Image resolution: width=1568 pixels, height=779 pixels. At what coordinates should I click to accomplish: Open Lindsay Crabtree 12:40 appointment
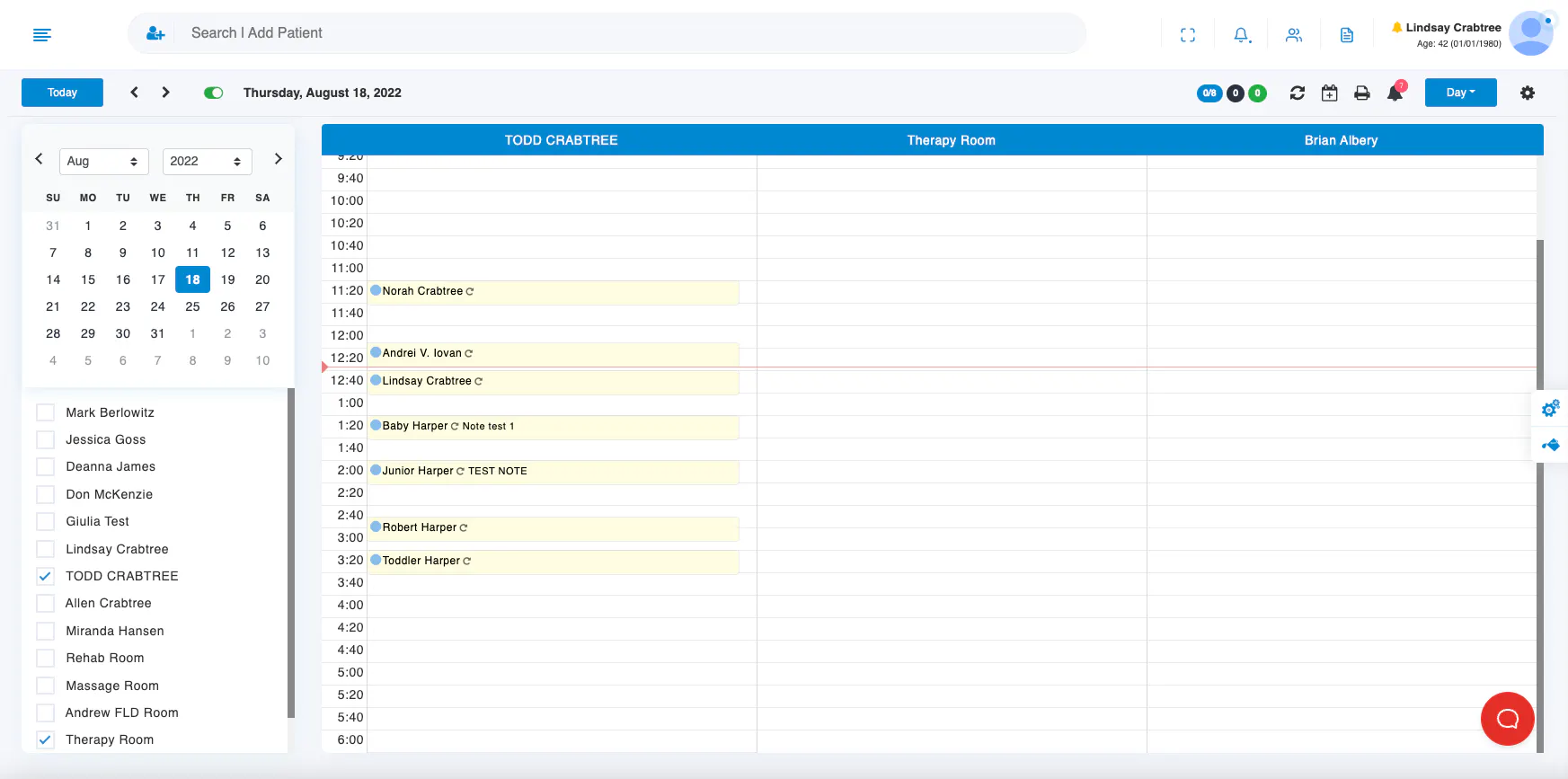[554, 383]
